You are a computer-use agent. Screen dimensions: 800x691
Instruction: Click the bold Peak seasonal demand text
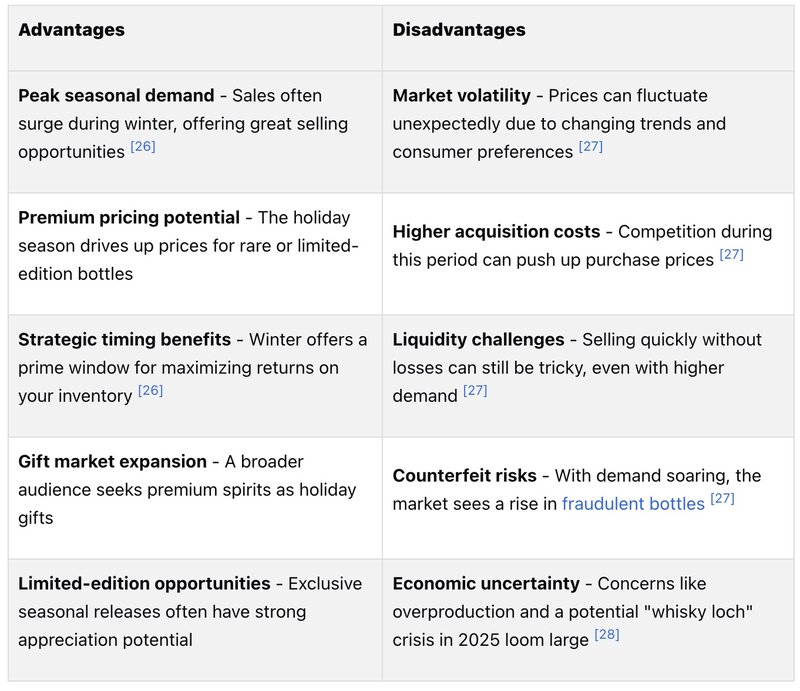point(116,96)
